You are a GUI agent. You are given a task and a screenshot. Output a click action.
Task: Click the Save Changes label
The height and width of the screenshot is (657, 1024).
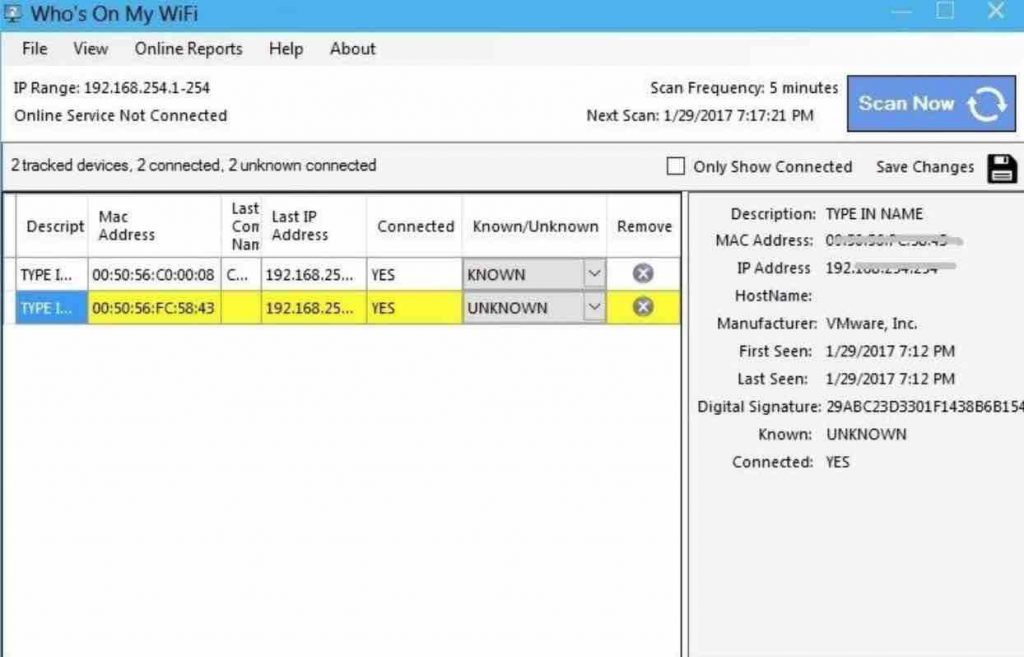pyautogui.click(x=924, y=167)
